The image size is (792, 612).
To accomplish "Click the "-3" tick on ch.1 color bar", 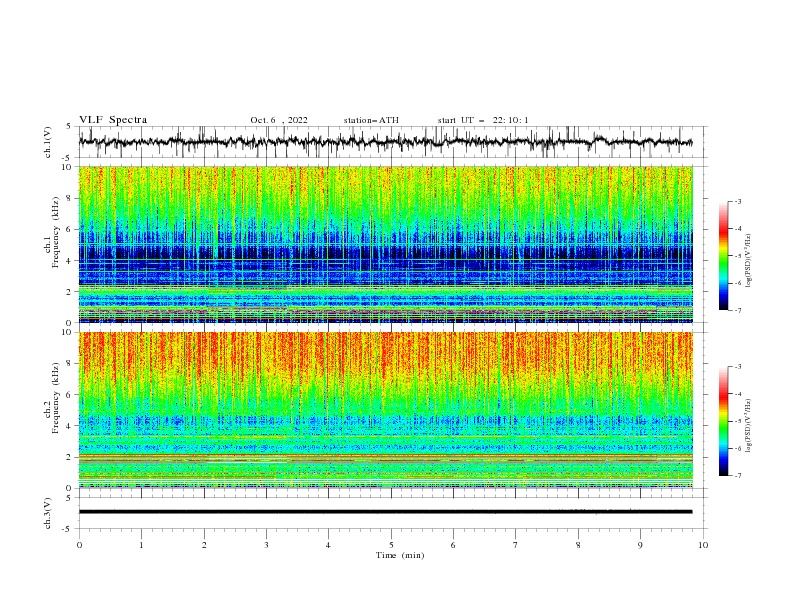I will click(738, 201).
